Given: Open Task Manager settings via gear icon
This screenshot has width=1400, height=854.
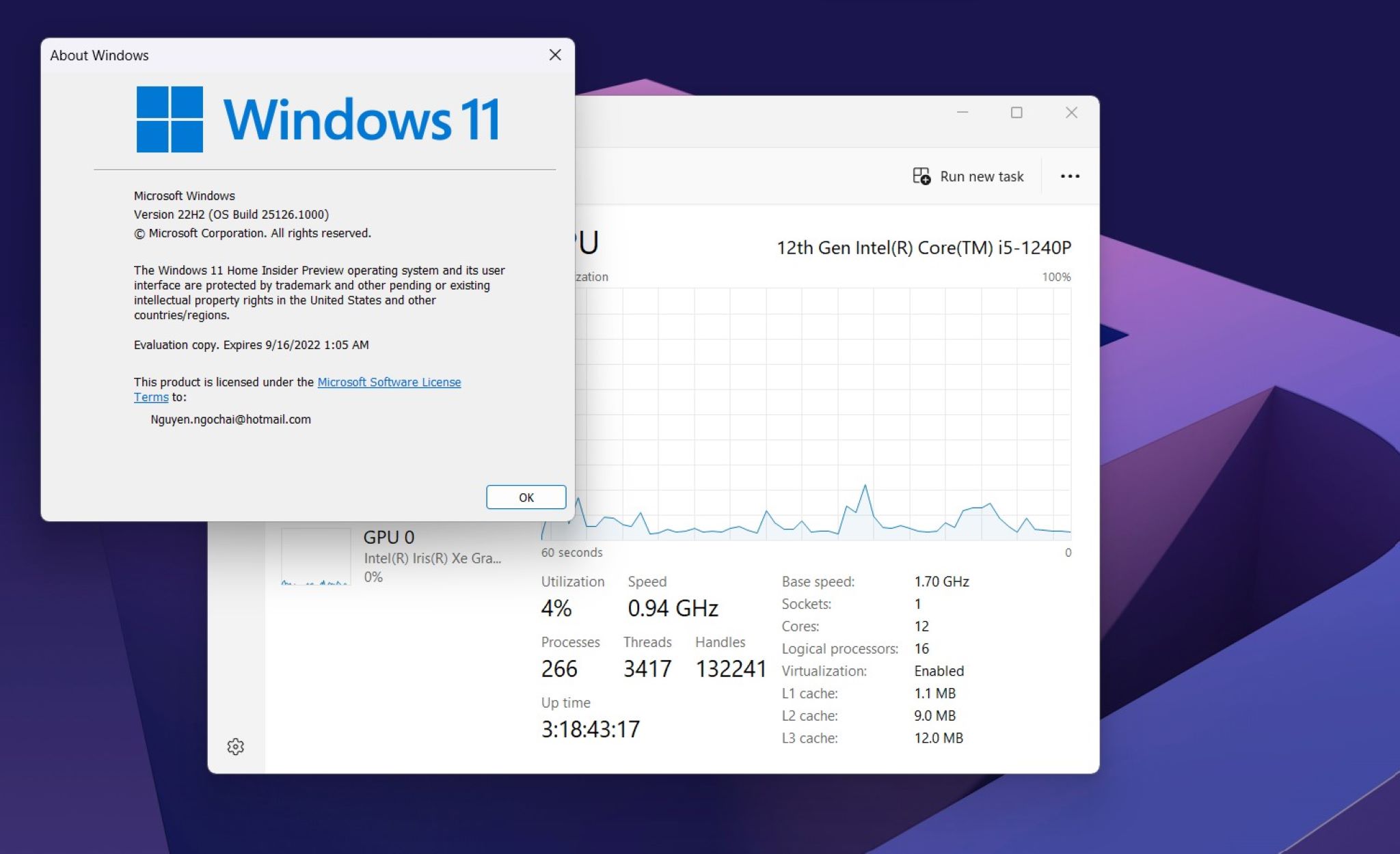Looking at the screenshot, I should coord(236,746).
